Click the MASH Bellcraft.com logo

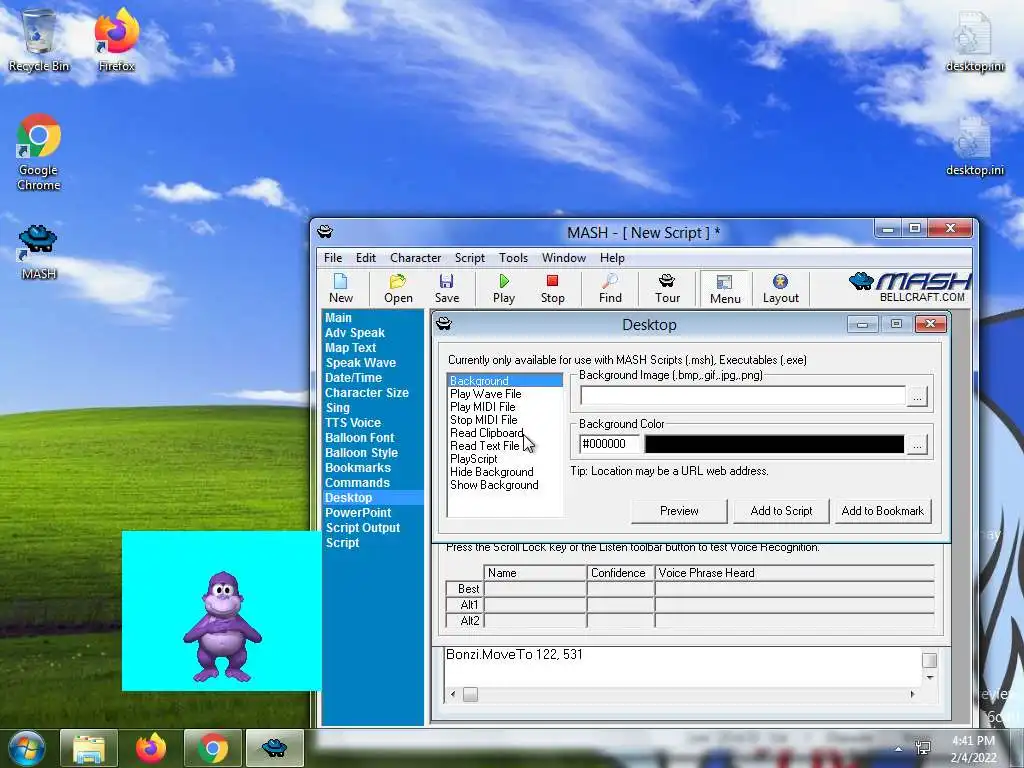point(910,287)
